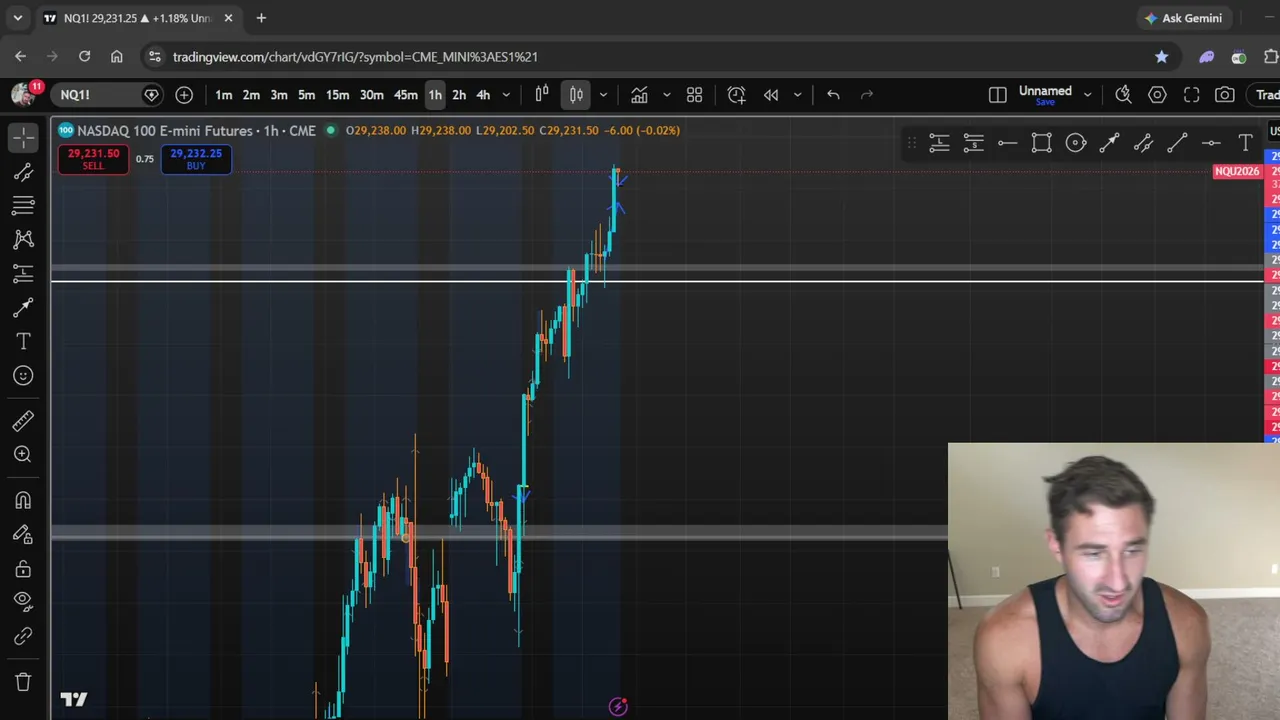Click the browser address bar URL
Image resolution: width=1280 pixels, height=720 pixels.
(x=355, y=57)
